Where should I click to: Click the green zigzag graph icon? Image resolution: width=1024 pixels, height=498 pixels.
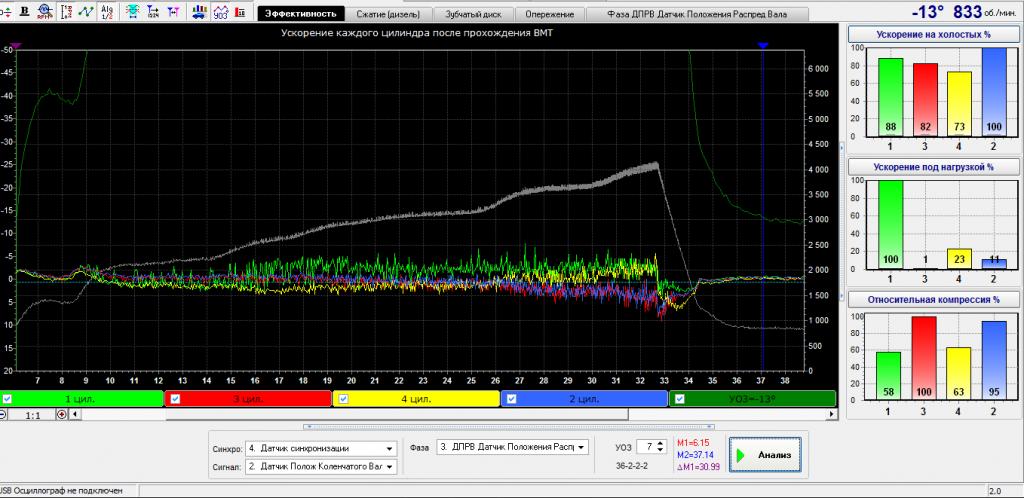click(x=86, y=11)
